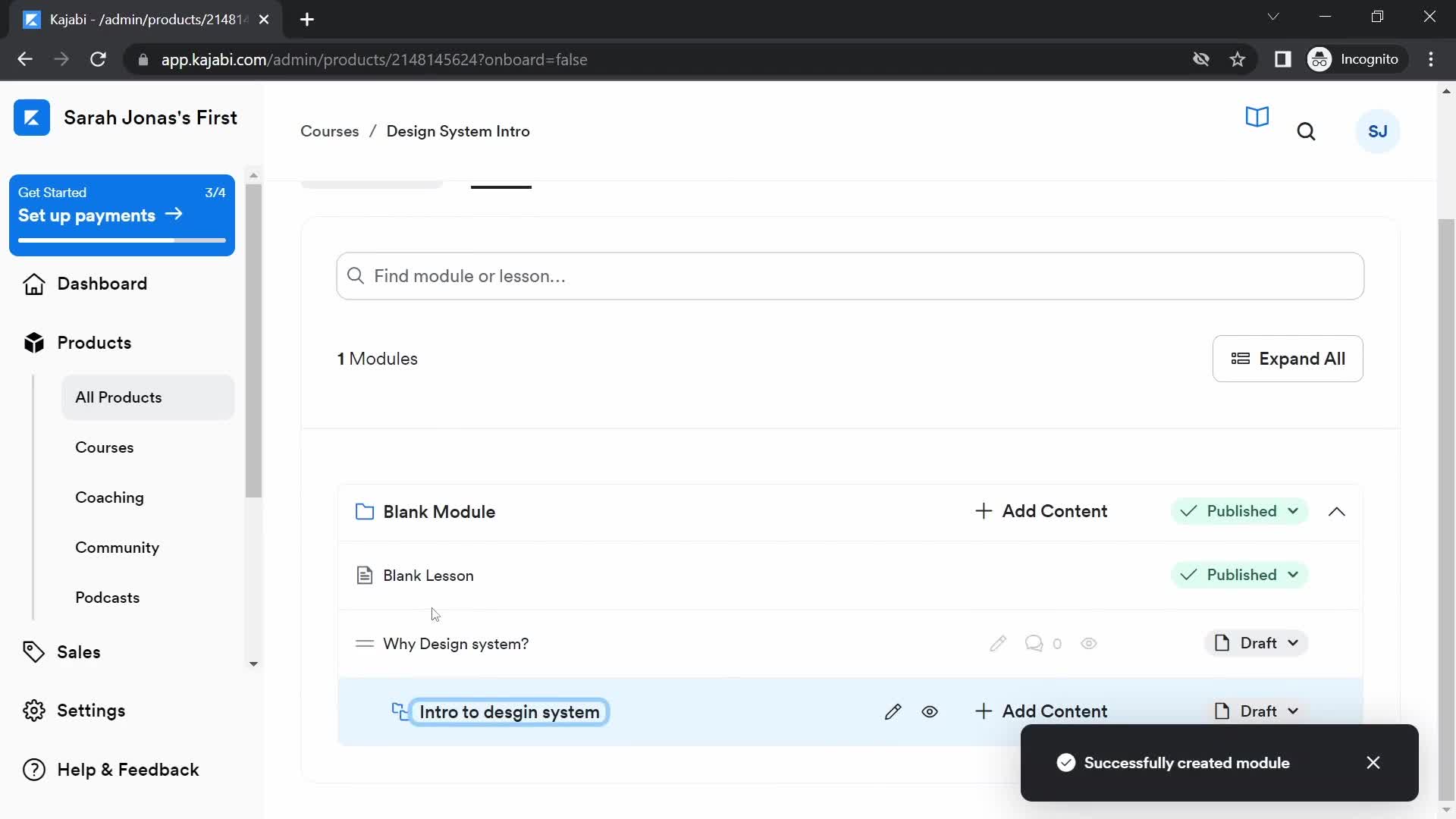
Task: Click the module folder icon next to 'Blank Module'
Action: click(x=364, y=511)
